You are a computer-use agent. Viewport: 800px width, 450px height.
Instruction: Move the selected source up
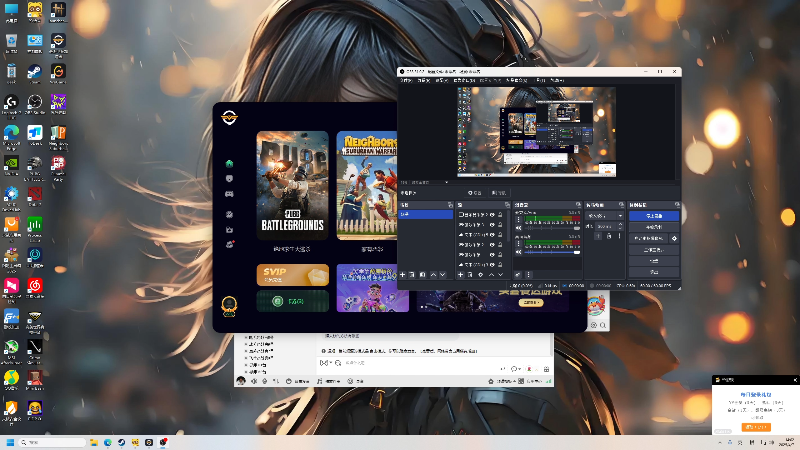click(491, 274)
